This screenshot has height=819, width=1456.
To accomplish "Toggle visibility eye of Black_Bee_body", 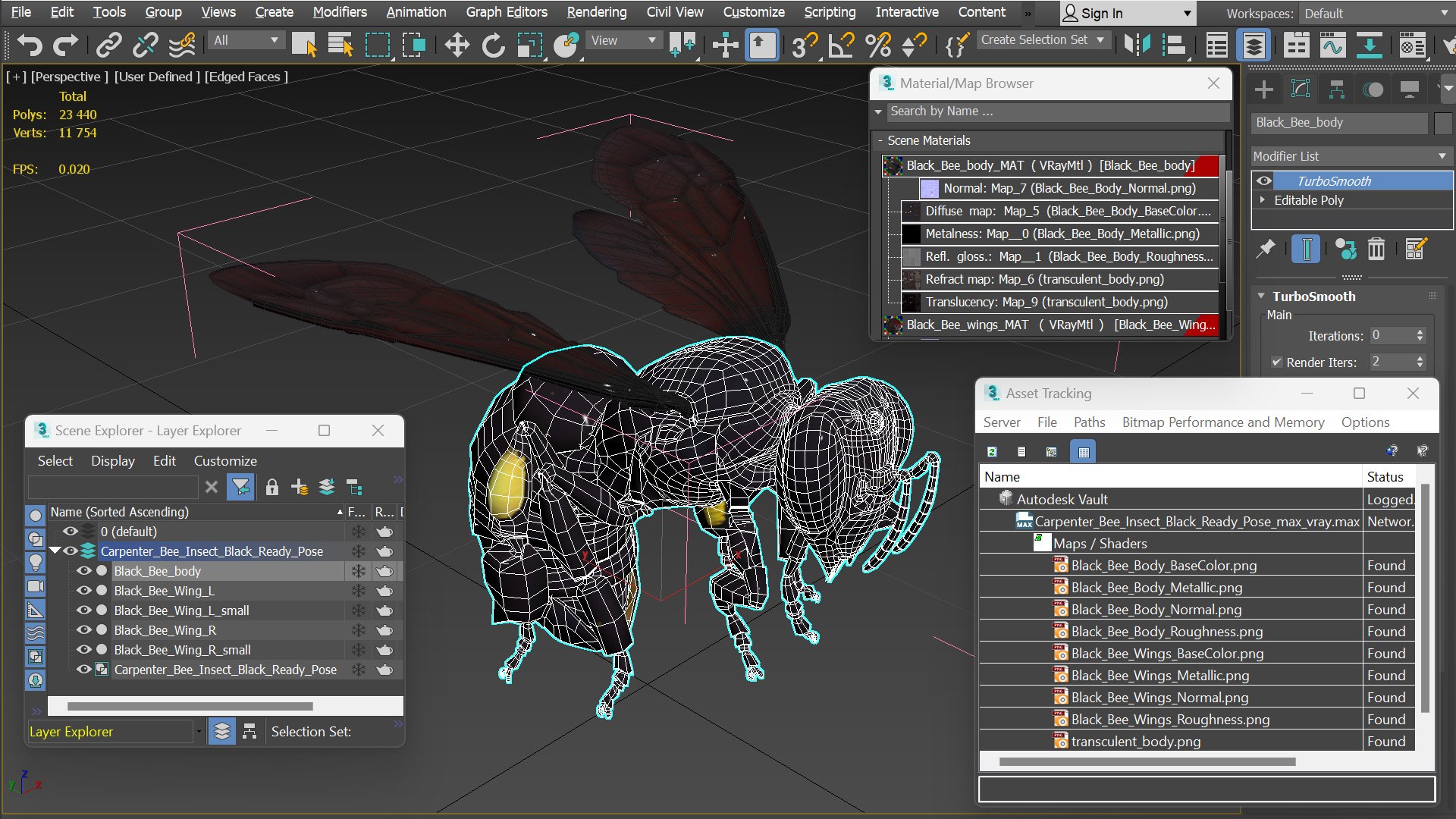I will (84, 571).
